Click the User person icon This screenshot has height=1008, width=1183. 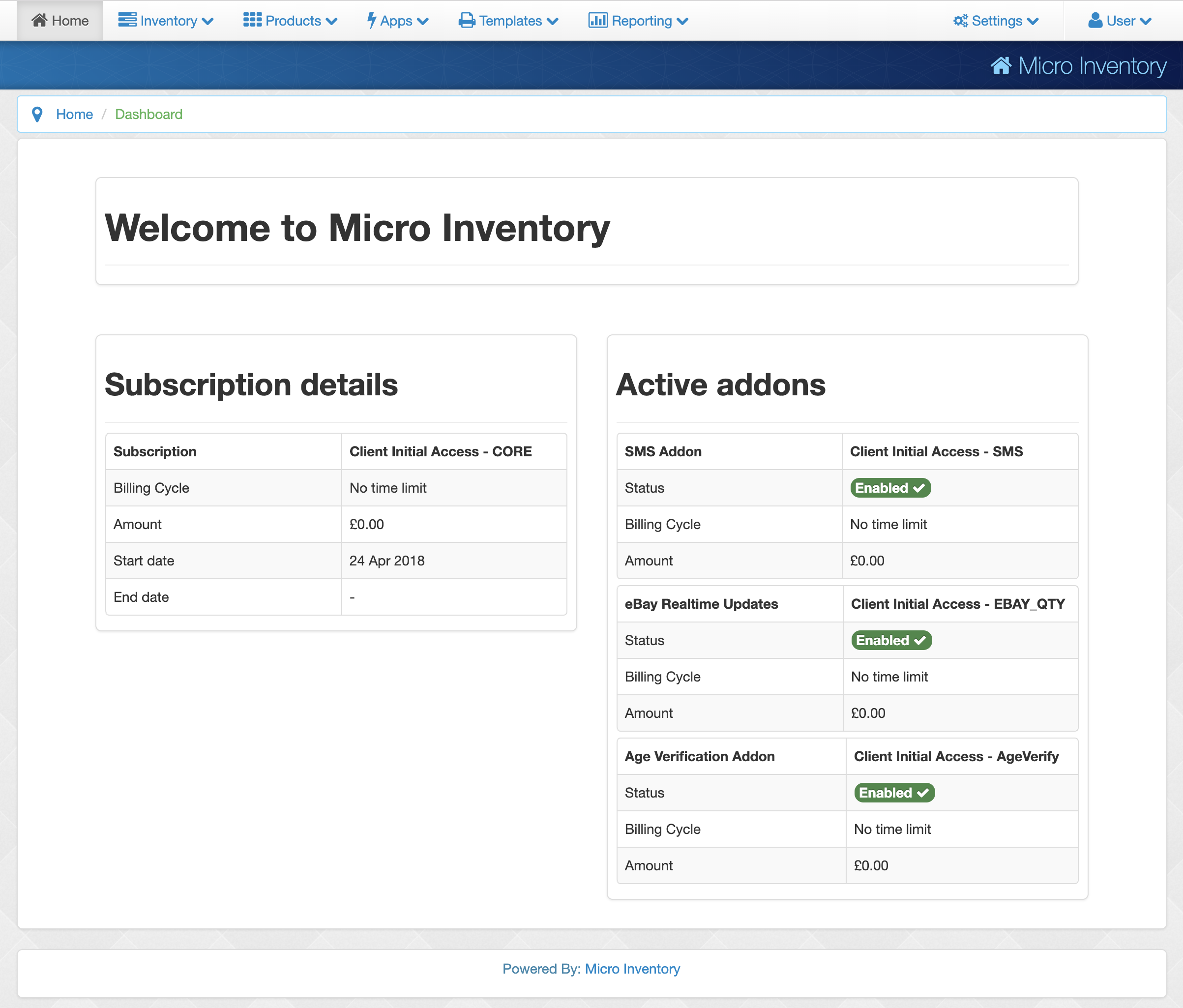[x=1095, y=21]
